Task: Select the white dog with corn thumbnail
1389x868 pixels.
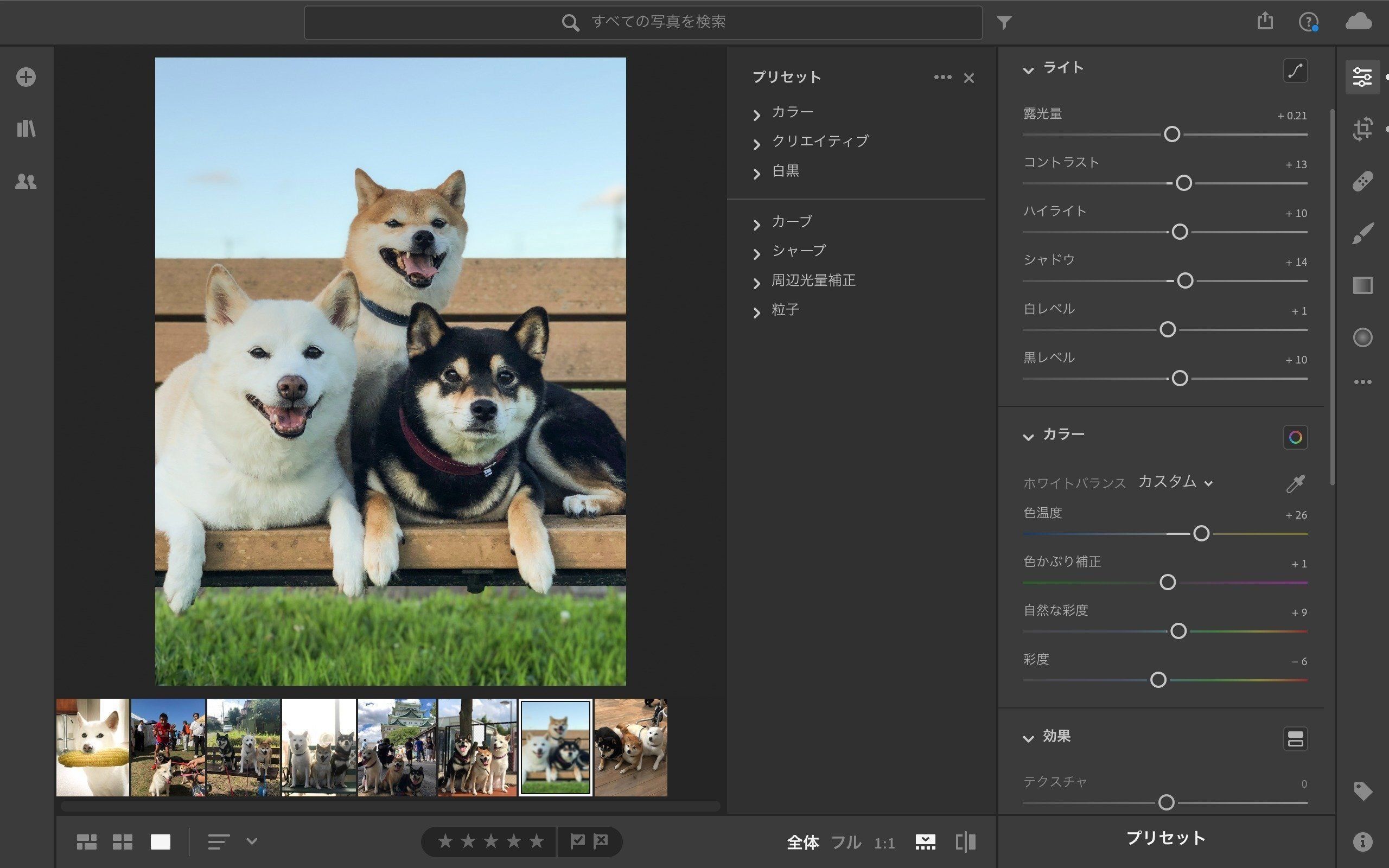Action: coord(92,748)
